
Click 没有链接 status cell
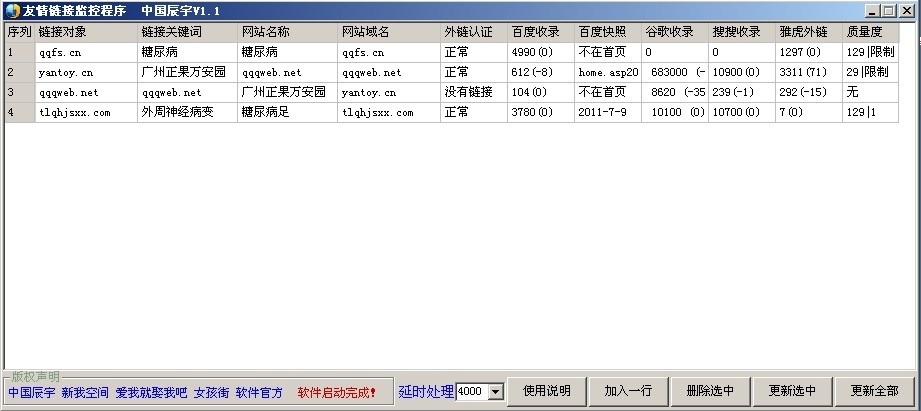(473, 92)
